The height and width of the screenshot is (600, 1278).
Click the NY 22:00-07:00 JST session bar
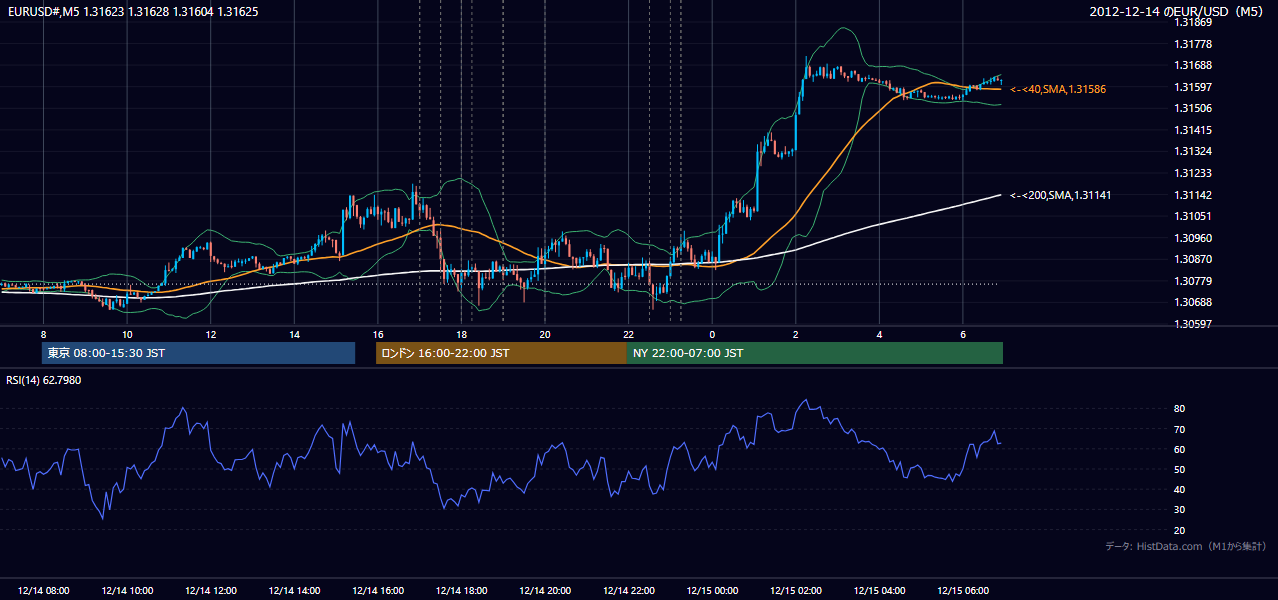coord(815,353)
